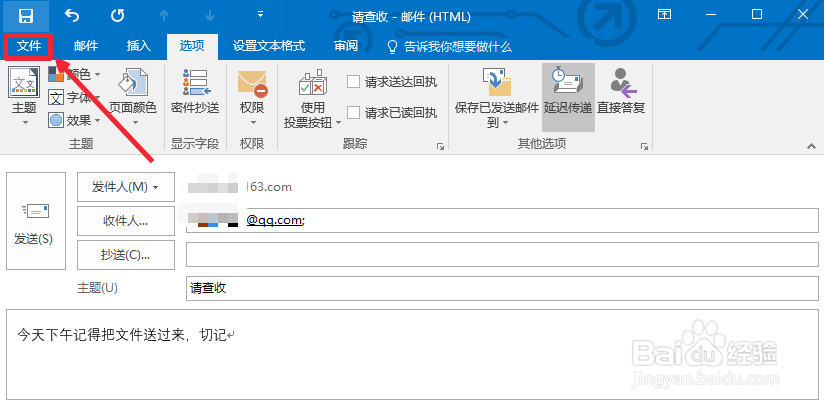Click the 收件人... recipients button

[125, 220]
